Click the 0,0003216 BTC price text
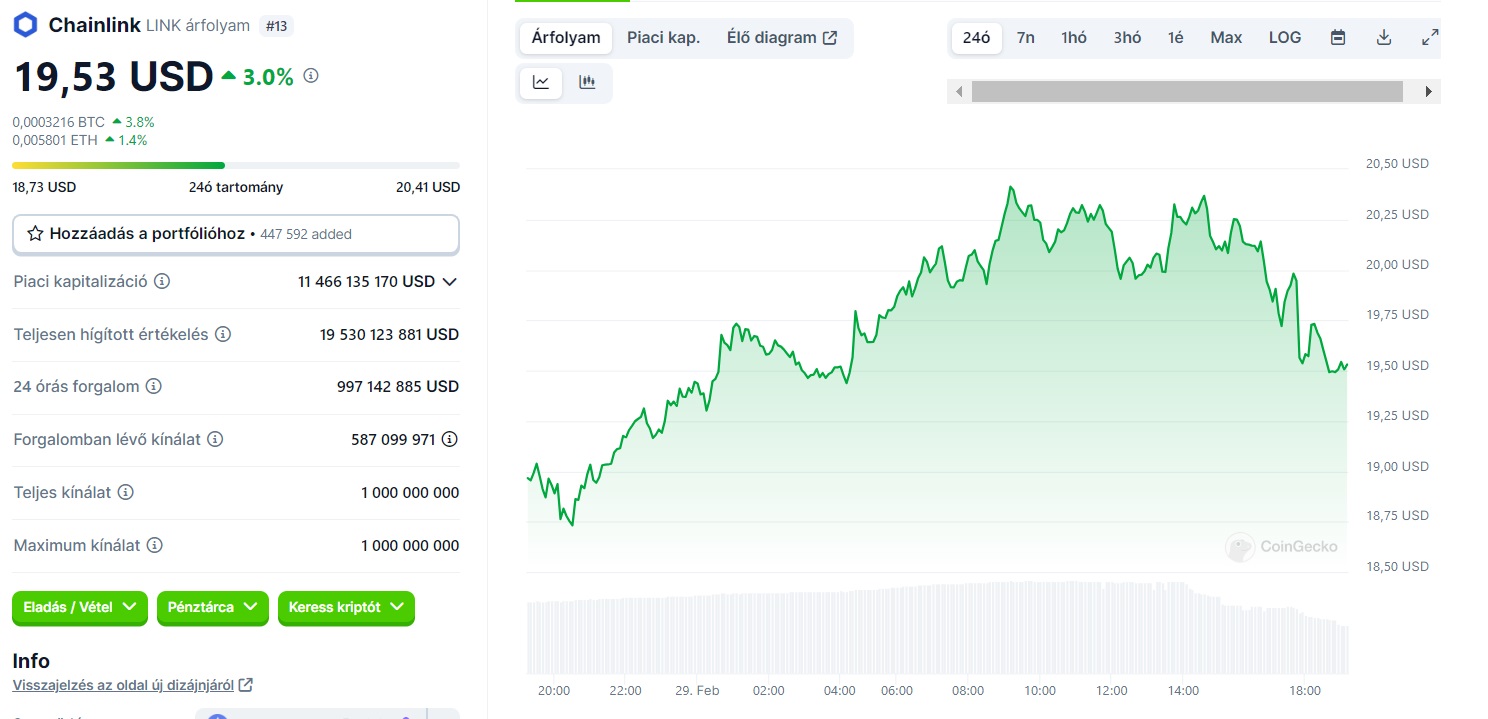 tap(58, 122)
